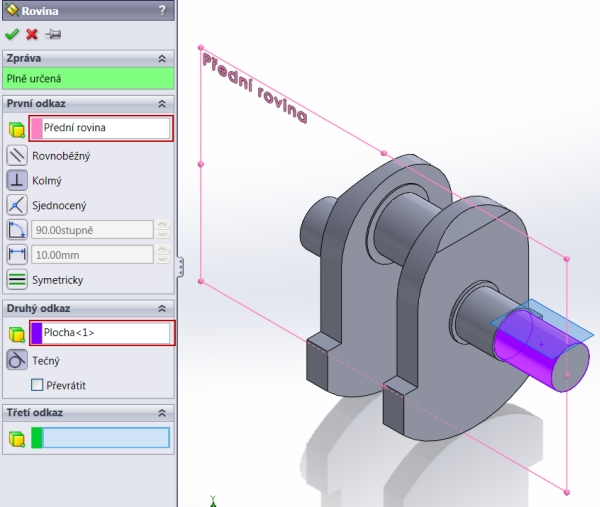
Task: Click the Kolmý label
Action: pos(47,181)
